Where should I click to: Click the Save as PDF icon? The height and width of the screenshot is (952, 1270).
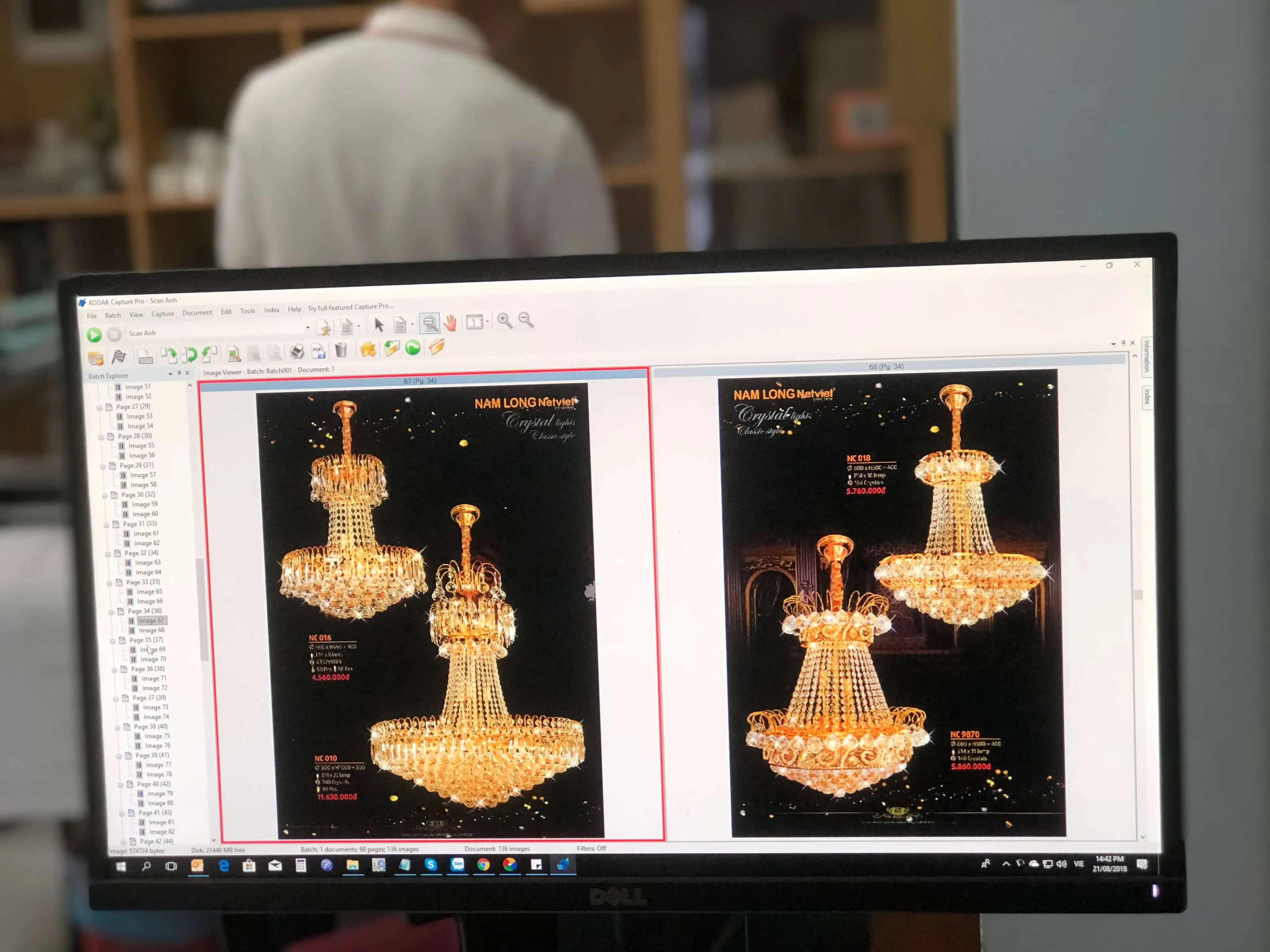318,351
